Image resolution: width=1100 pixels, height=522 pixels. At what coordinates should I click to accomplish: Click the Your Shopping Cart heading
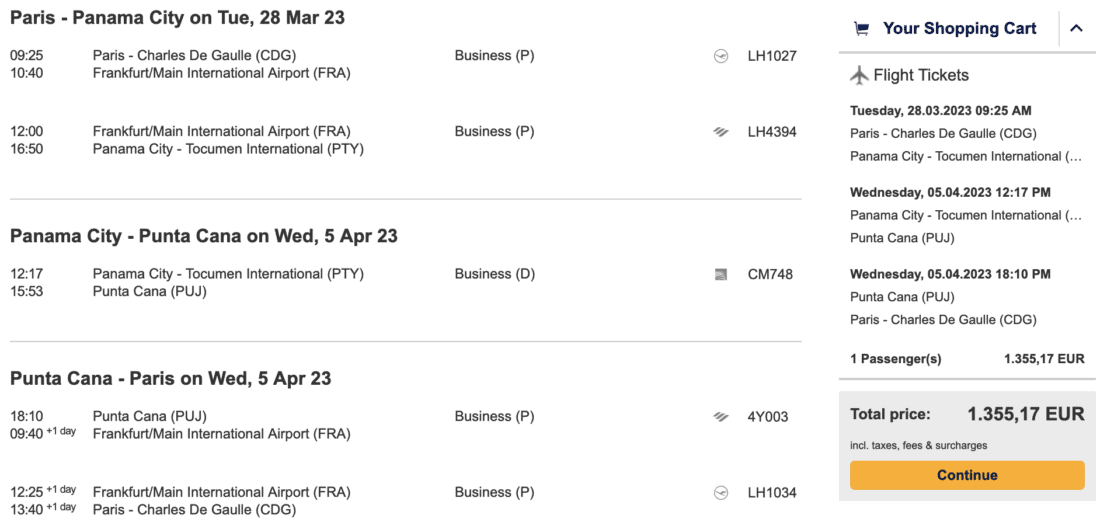[959, 29]
